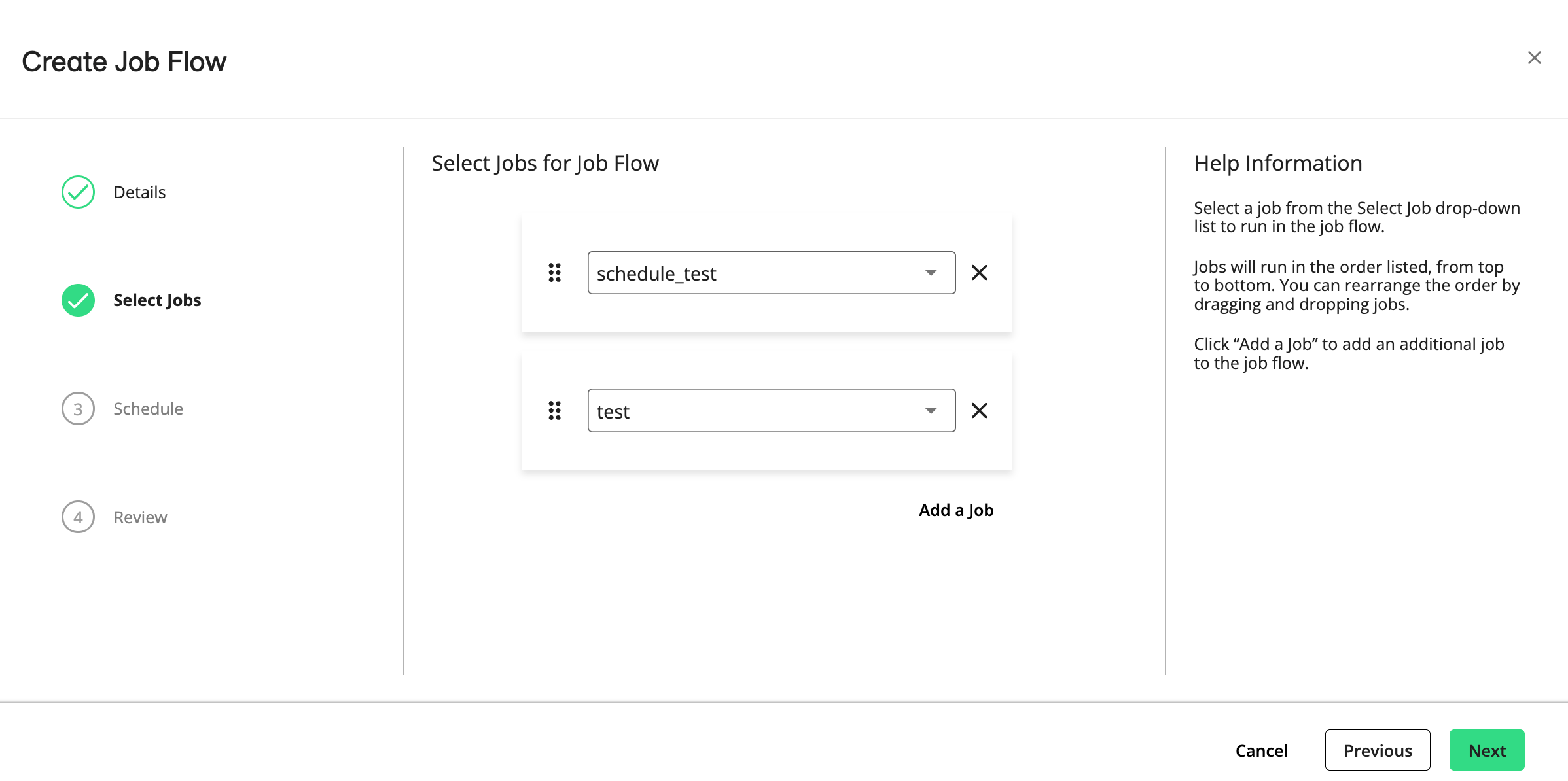
Task: Click Cancel to abandon the job flow
Action: pyautogui.click(x=1261, y=750)
